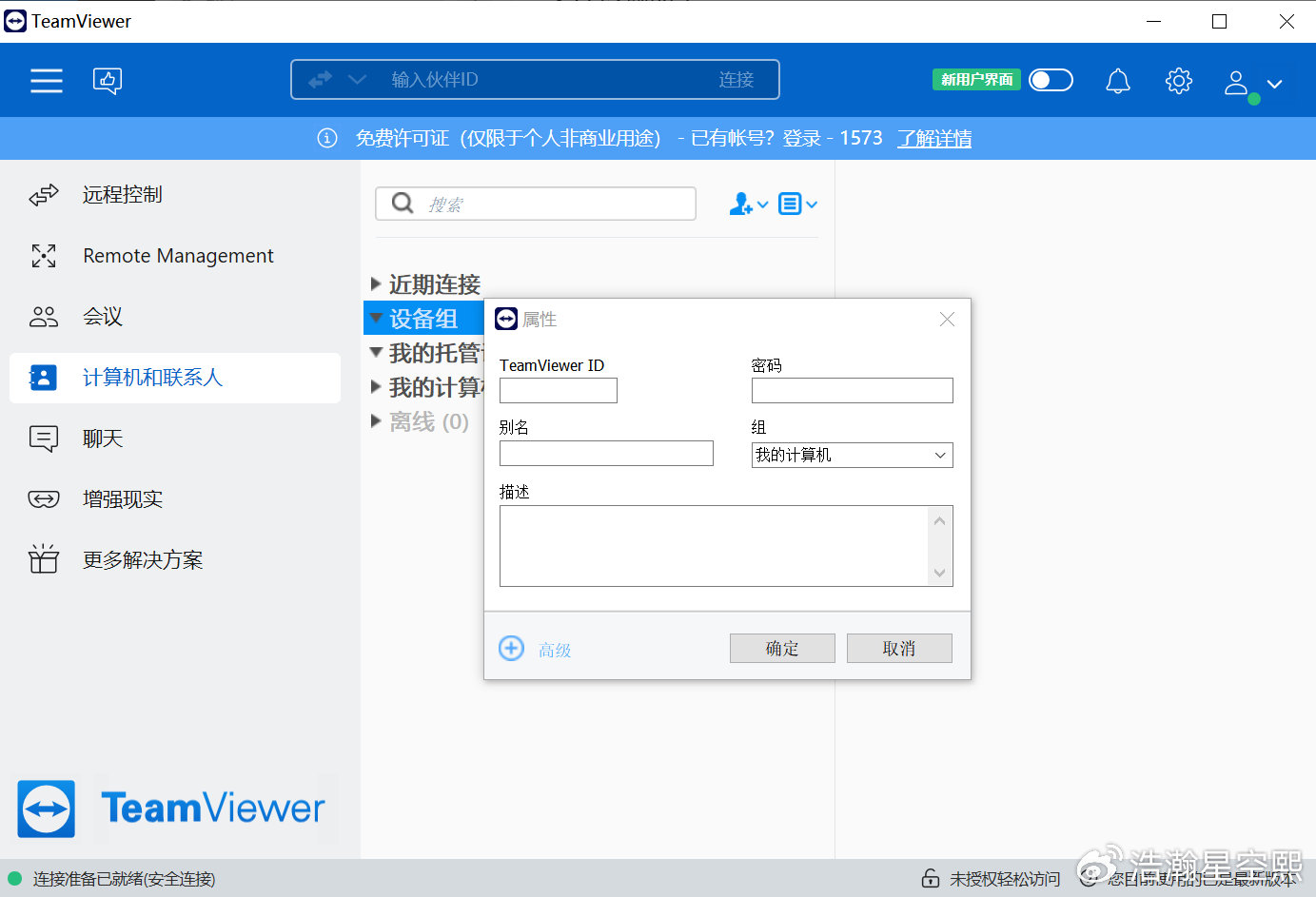Select 会议 in sidebar
Image resolution: width=1316 pixels, height=897 pixels.
click(x=175, y=317)
